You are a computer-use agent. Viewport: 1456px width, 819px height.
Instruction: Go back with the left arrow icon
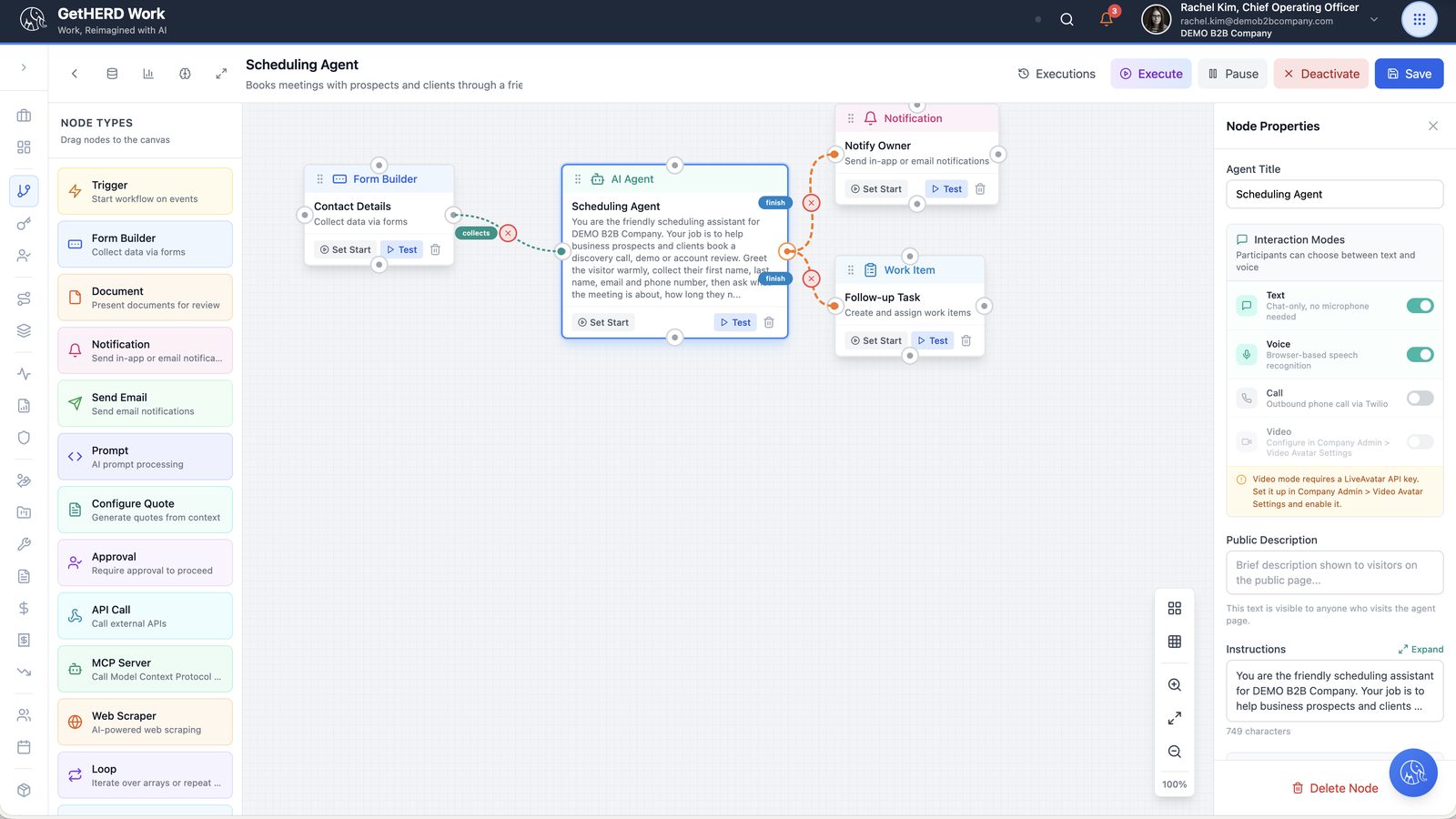point(75,74)
